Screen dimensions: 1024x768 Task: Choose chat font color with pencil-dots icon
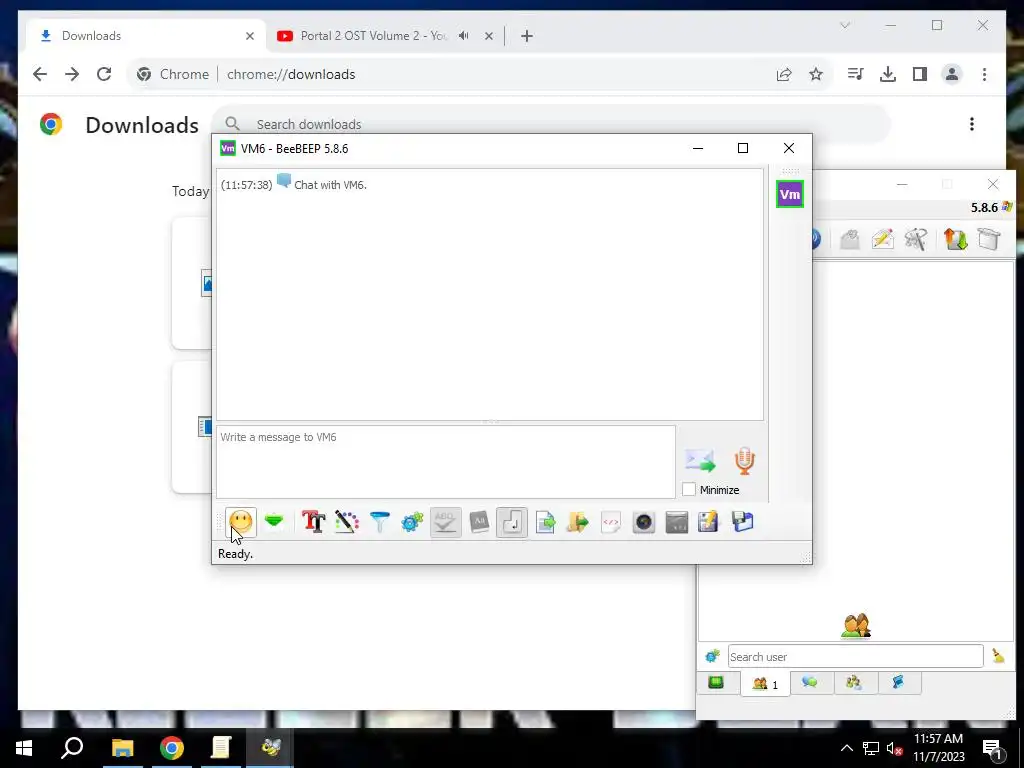tap(347, 522)
